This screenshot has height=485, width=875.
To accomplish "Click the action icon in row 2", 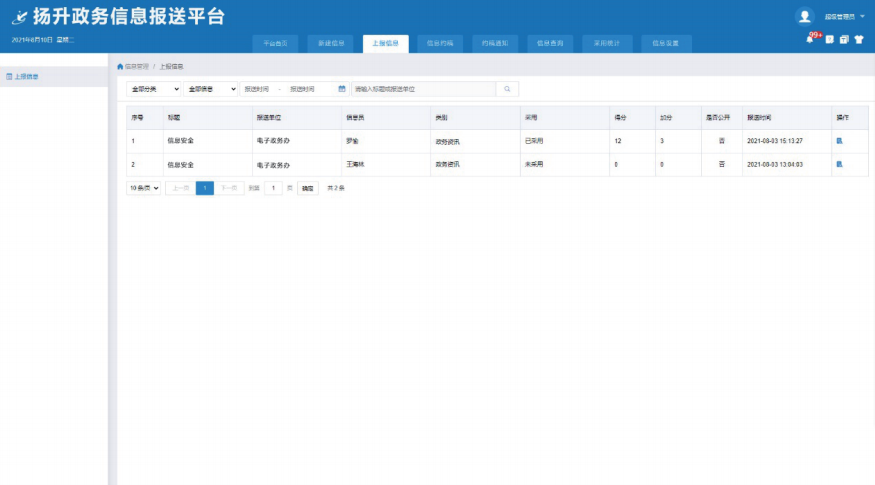I will point(839,164).
